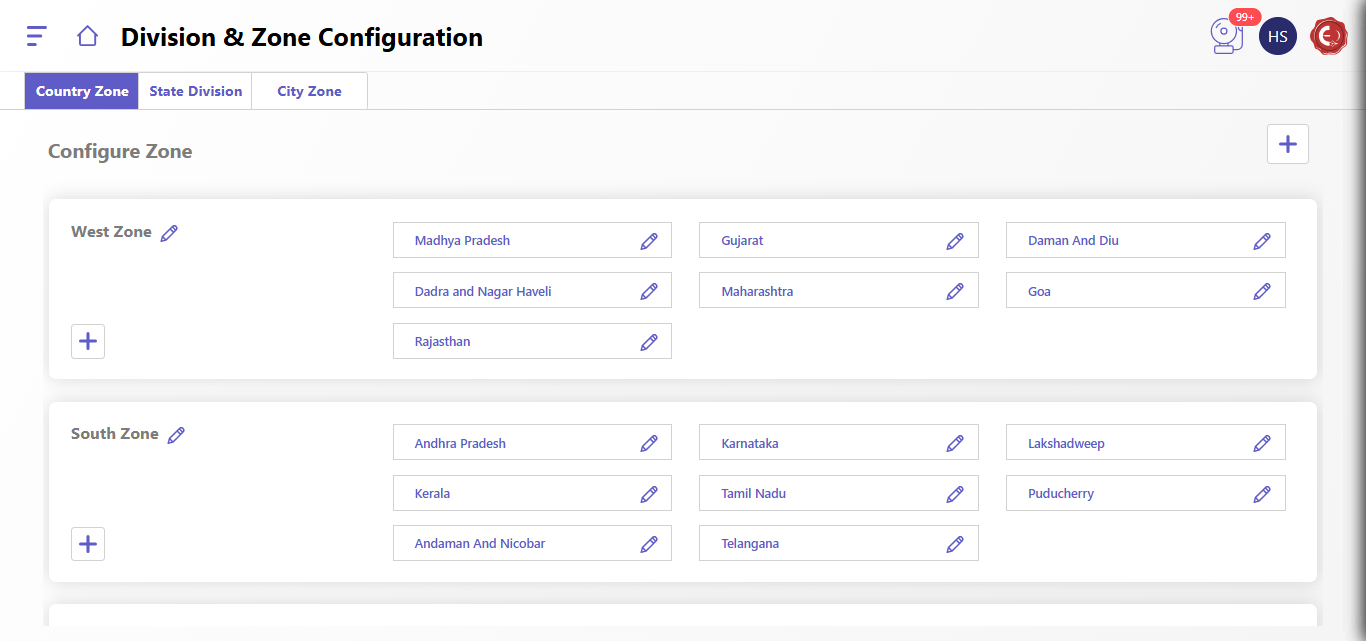1366x641 pixels.
Task: Click the red company logo icon
Action: click(x=1328, y=37)
